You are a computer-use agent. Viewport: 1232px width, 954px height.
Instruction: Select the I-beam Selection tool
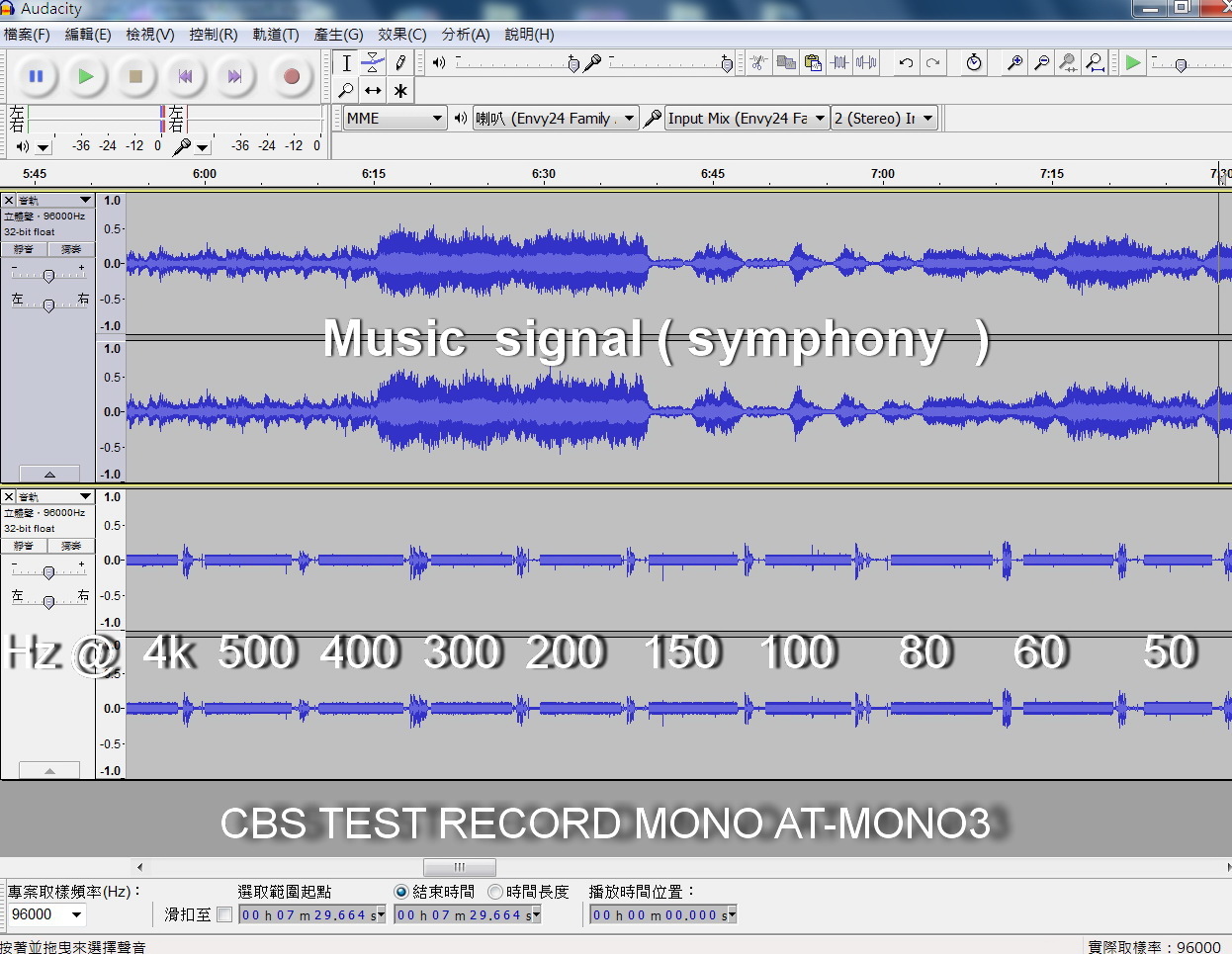point(346,63)
